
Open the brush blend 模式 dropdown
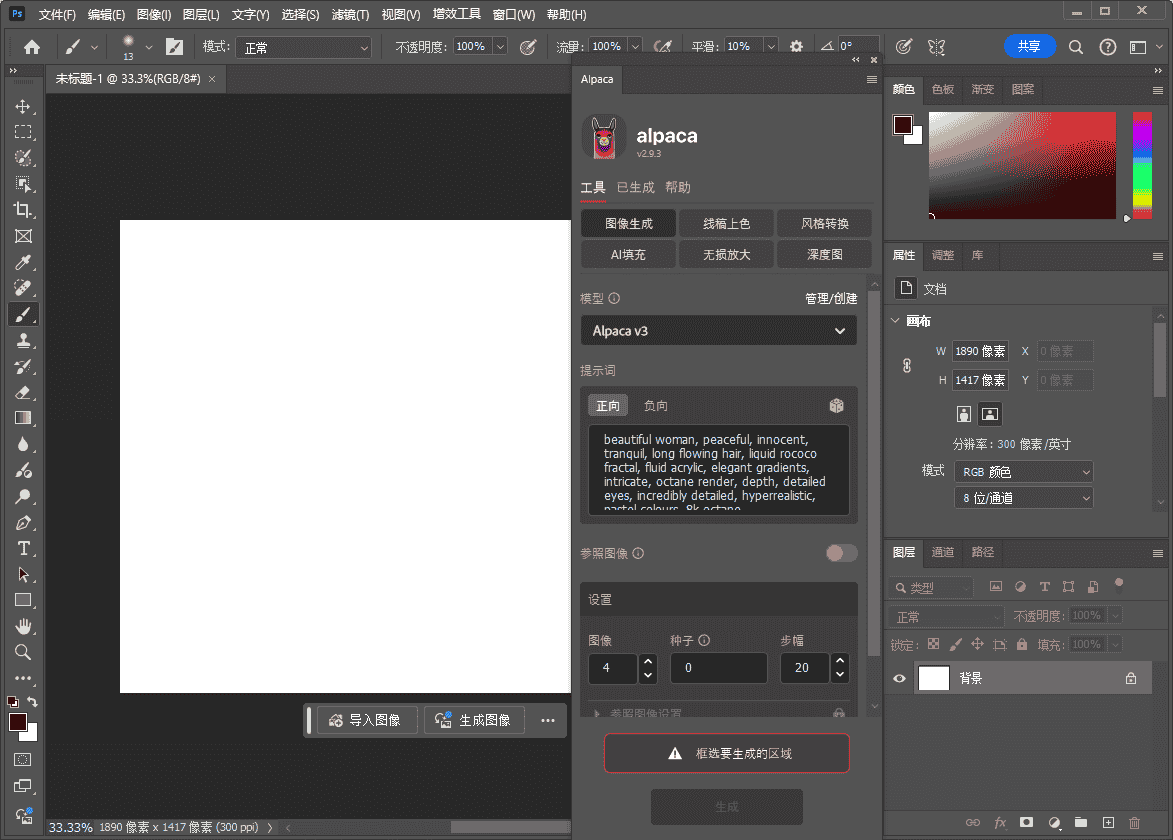[303, 47]
